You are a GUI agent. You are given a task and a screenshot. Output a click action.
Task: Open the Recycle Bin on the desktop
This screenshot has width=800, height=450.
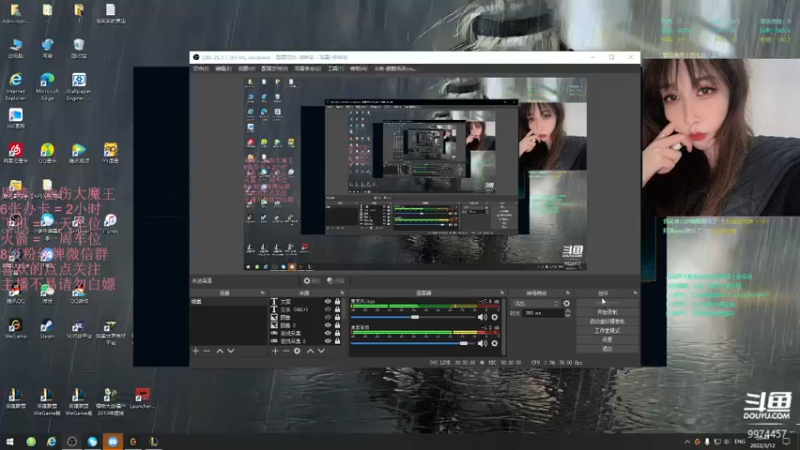[79, 48]
